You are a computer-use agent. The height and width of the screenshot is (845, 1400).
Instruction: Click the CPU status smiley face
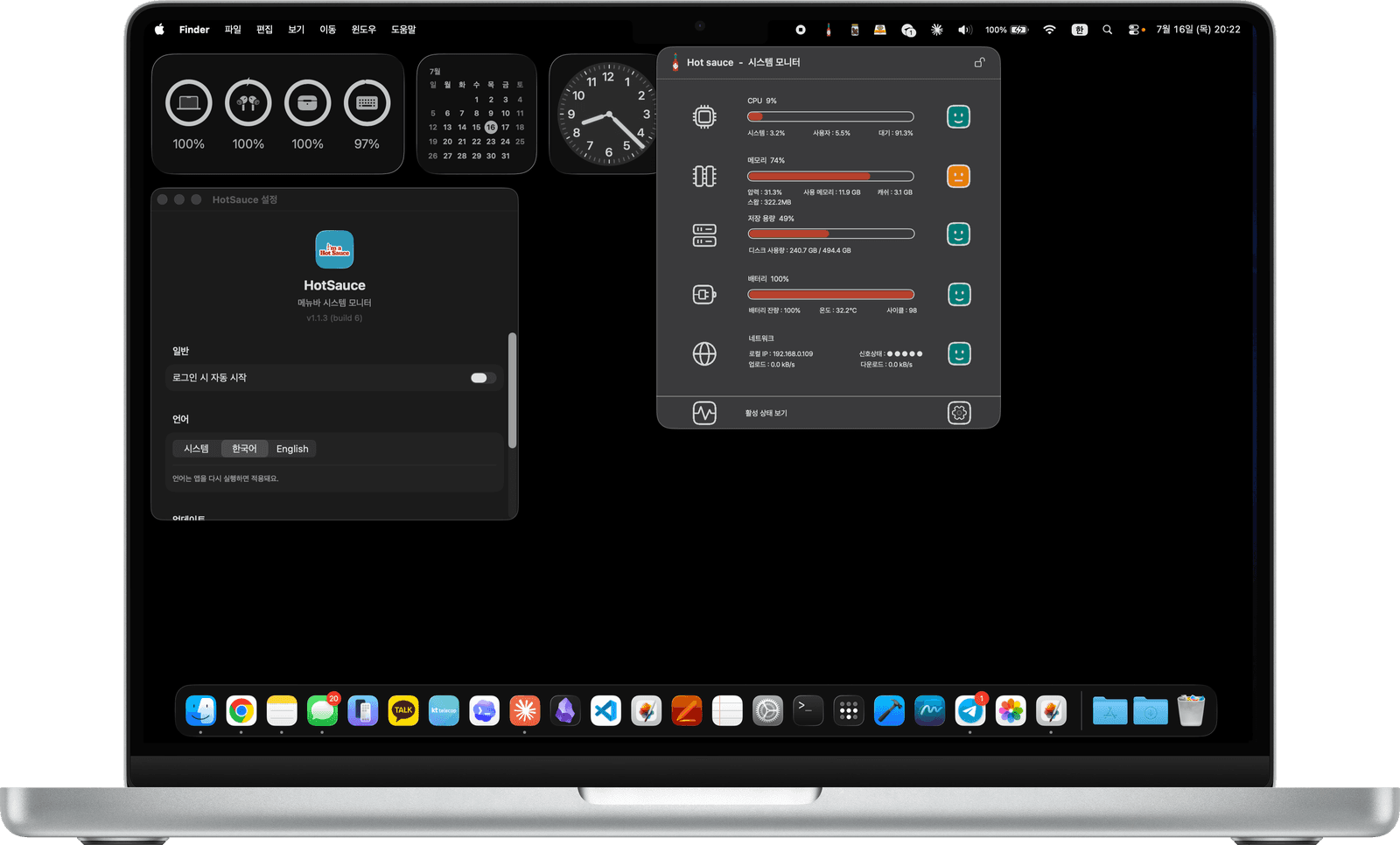click(x=959, y=116)
